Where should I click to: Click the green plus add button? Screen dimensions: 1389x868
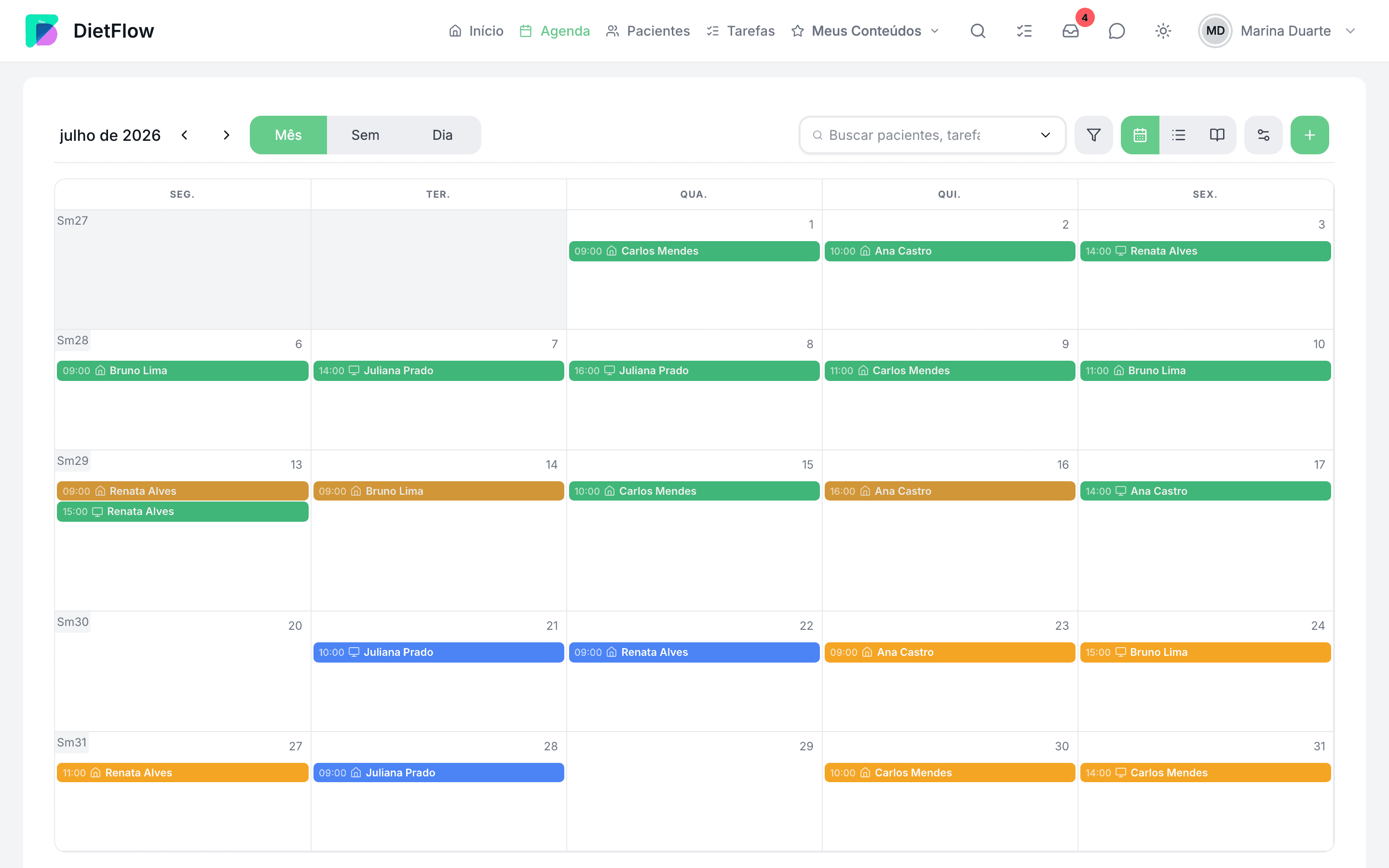[1309, 135]
